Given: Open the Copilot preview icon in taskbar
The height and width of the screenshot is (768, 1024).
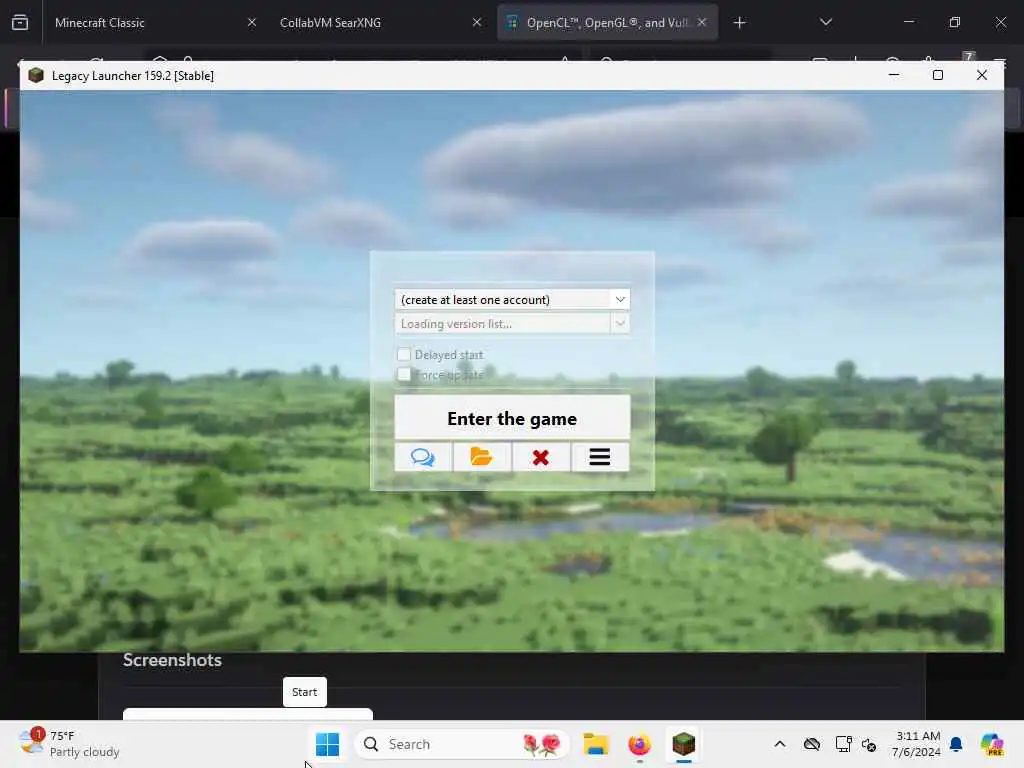Looking at the screenshot, I should (x=992, y=744).
